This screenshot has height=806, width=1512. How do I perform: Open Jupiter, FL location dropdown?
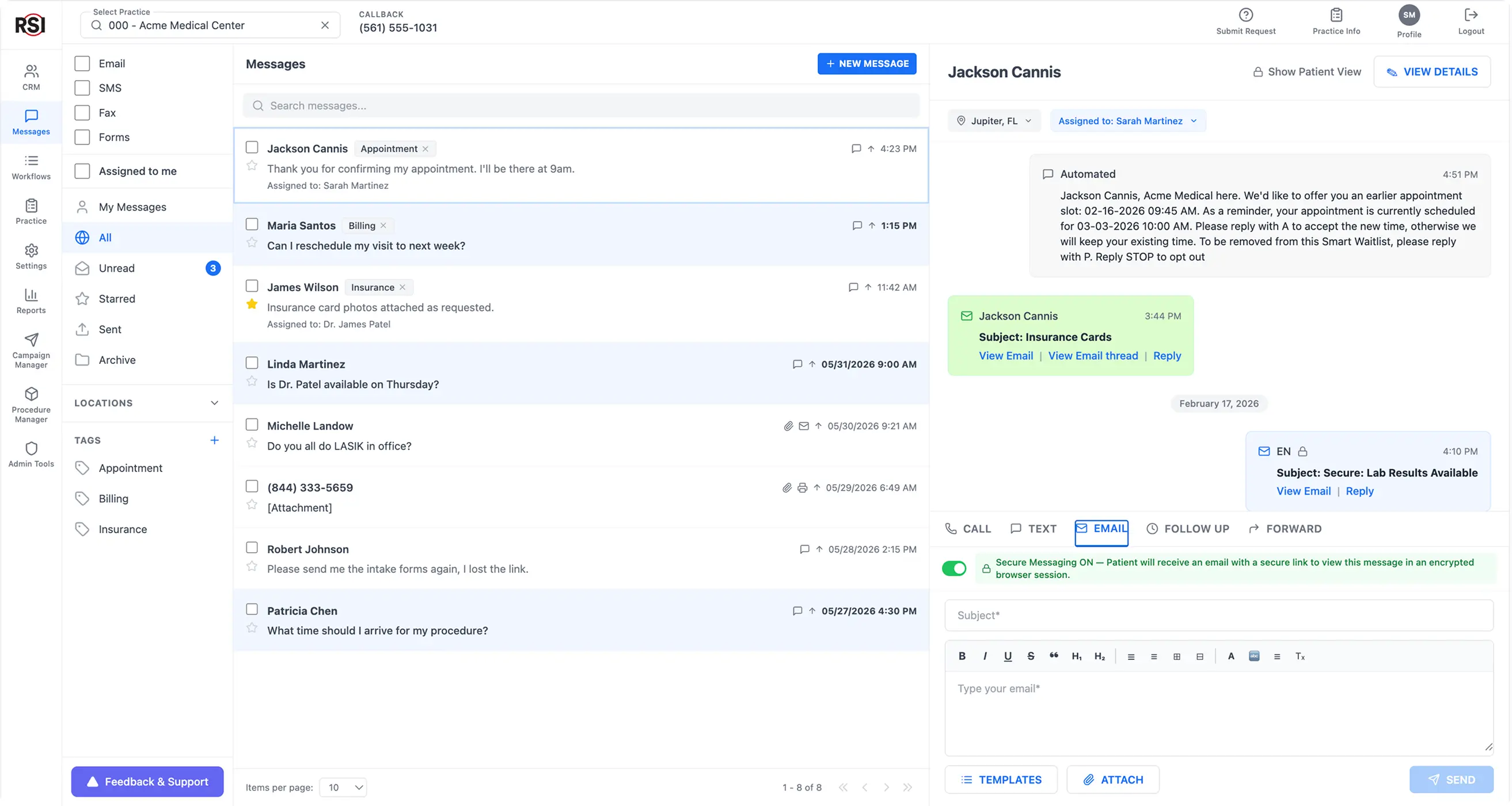click(994, 121)
